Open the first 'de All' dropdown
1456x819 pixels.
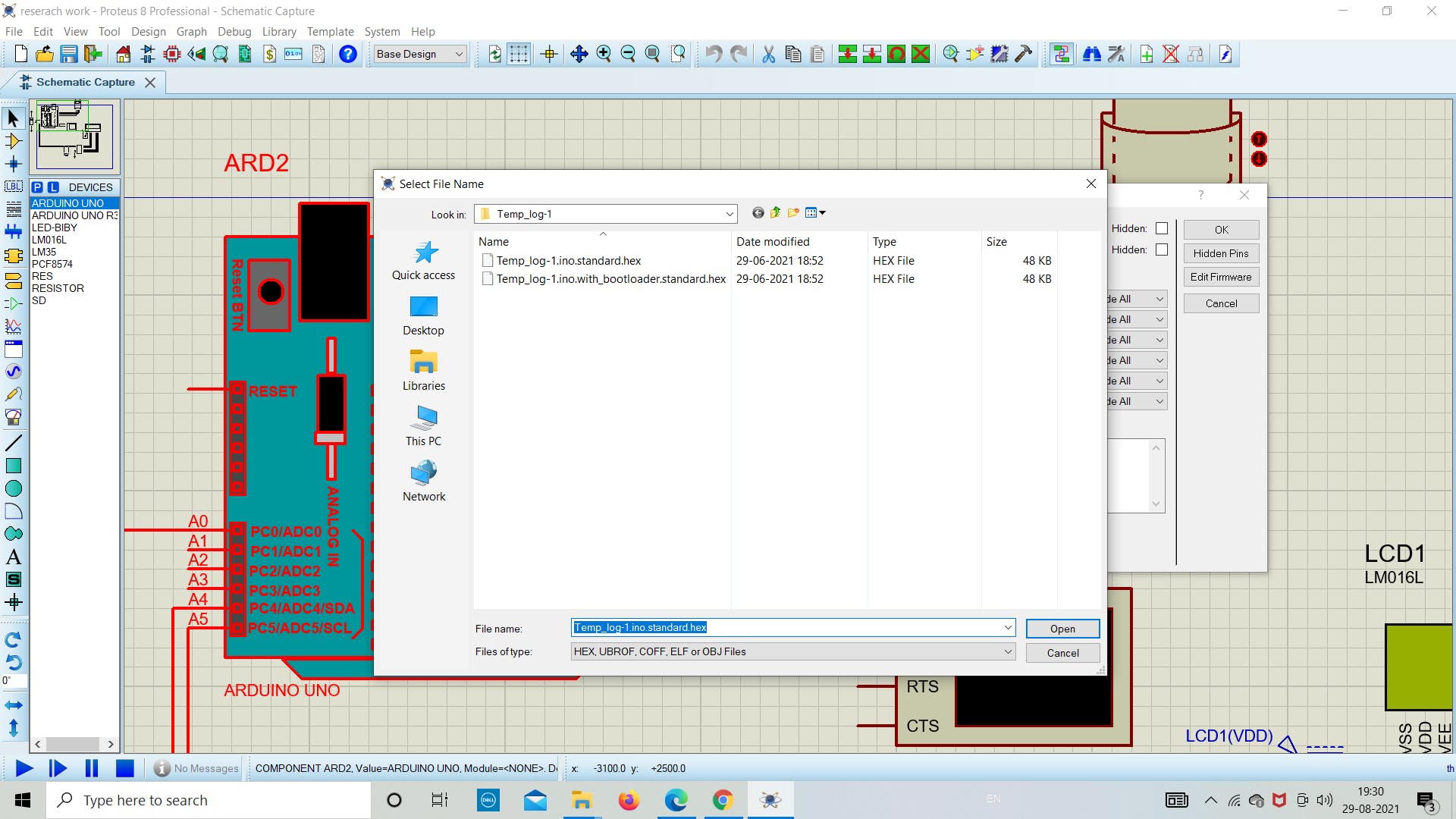coord(1137,299)
